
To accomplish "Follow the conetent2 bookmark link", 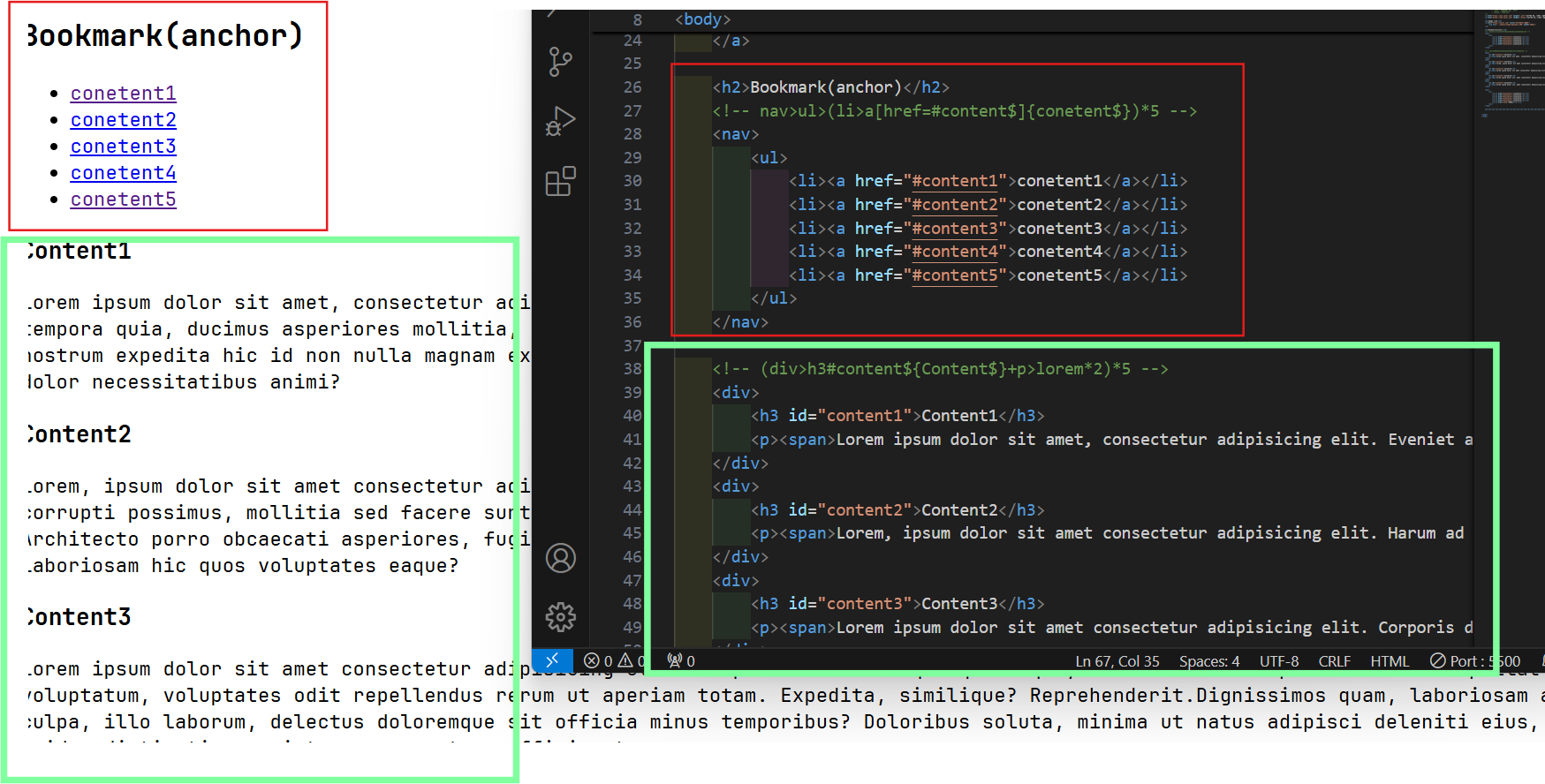I will (x=124, y=120).
